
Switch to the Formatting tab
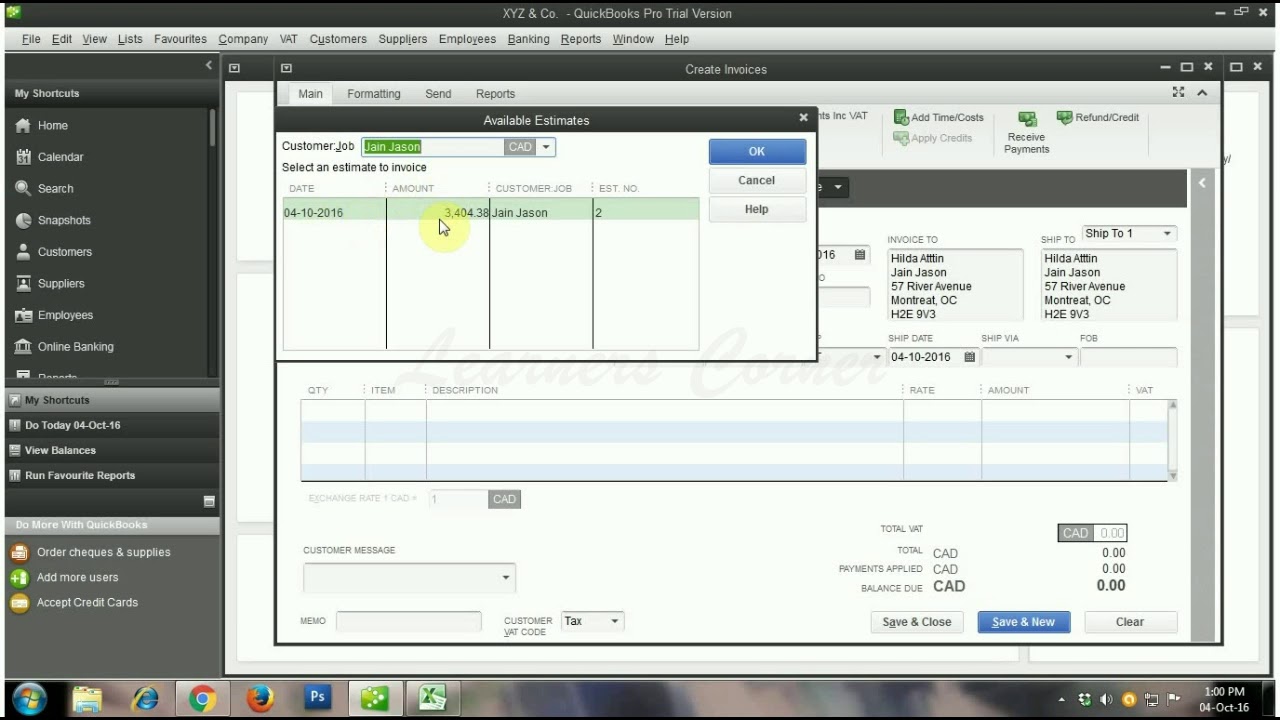tap(374, 94)
